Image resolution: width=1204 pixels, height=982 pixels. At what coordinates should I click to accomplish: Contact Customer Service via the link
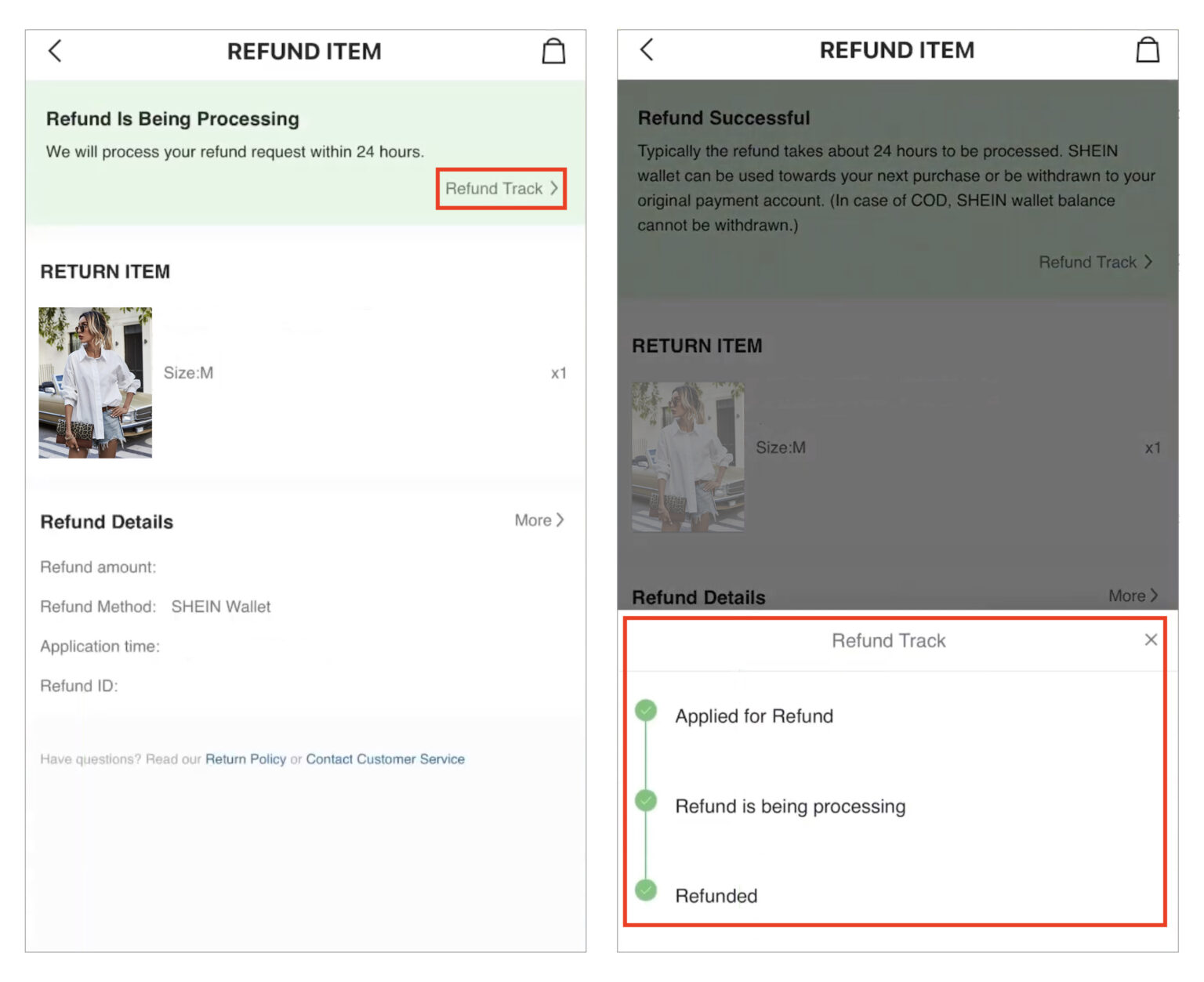click(385, 759)
